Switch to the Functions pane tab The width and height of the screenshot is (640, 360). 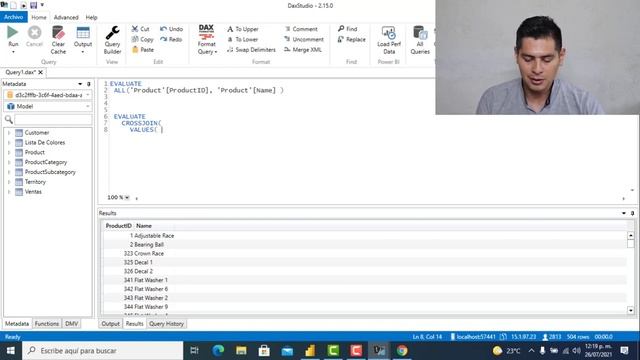click(47, 324)
